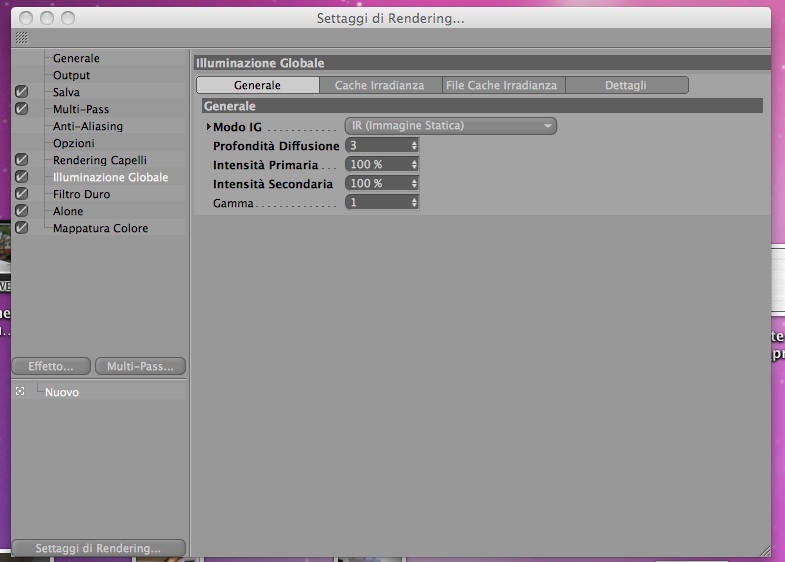Click the Multi-Pass... button
Image resolution: width=785 pixels, height=562 pixels.
pos(140,366)
